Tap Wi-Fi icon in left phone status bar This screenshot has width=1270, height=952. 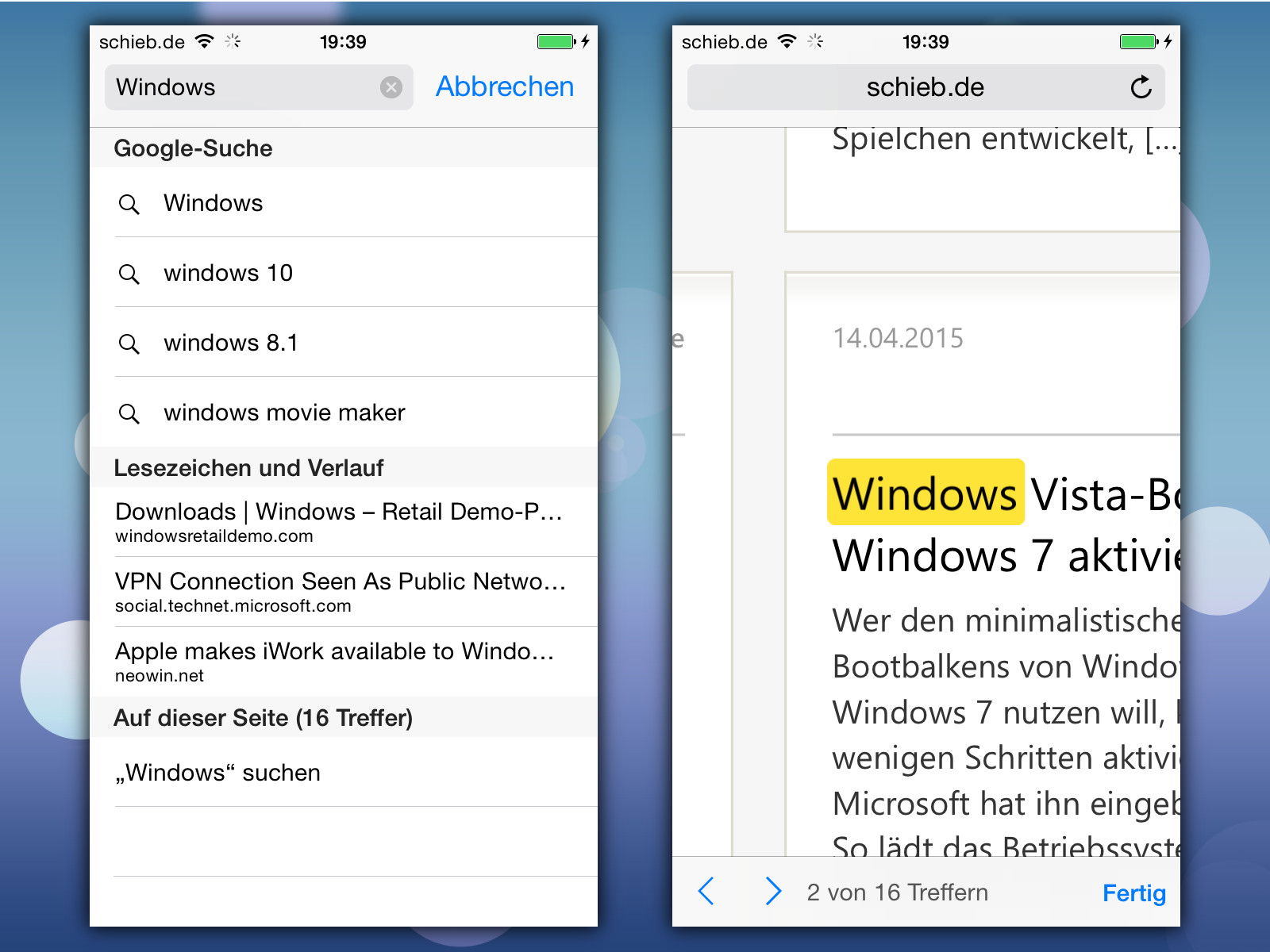pos(205,41)
